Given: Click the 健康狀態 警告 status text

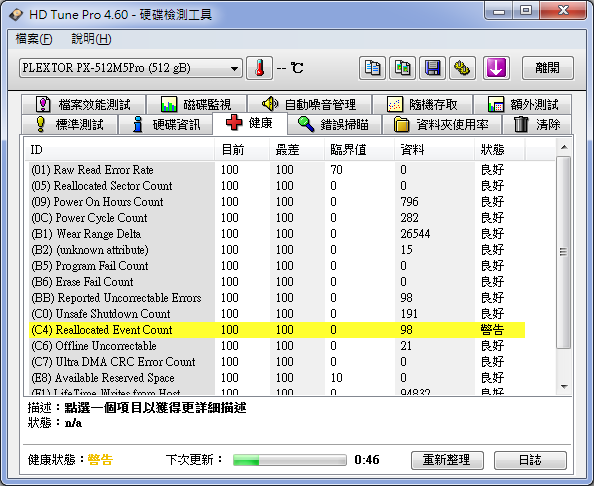Looking at the screenshot, I should tap(100, 460).
